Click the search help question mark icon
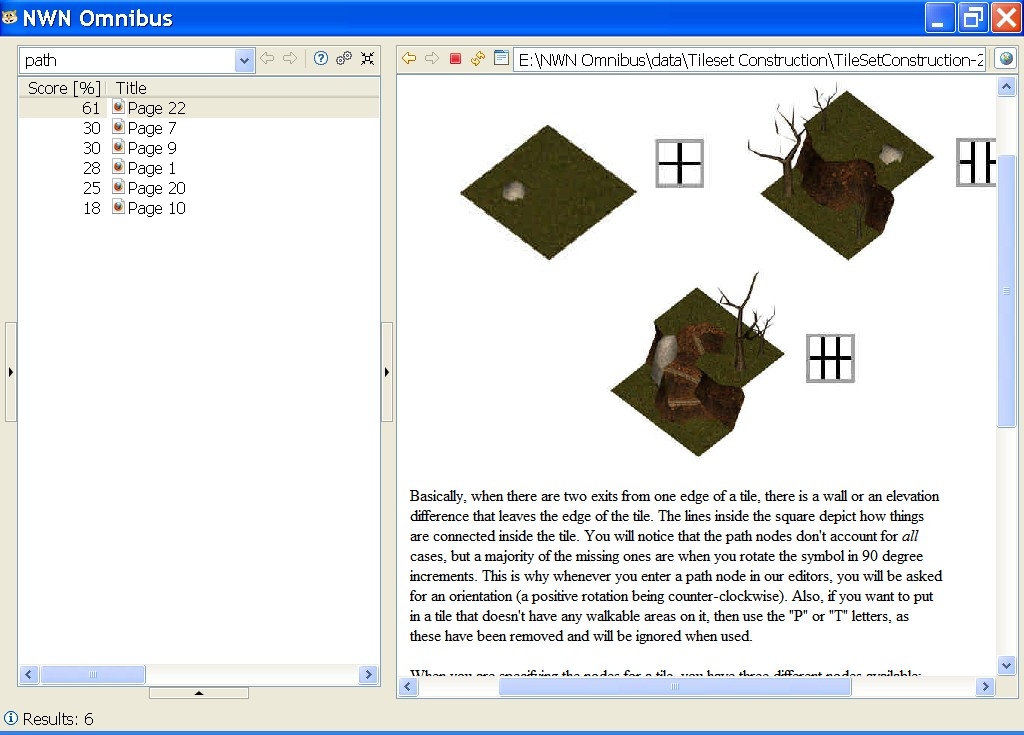The height and width of the screenshot is (735, 1024). 321,59
